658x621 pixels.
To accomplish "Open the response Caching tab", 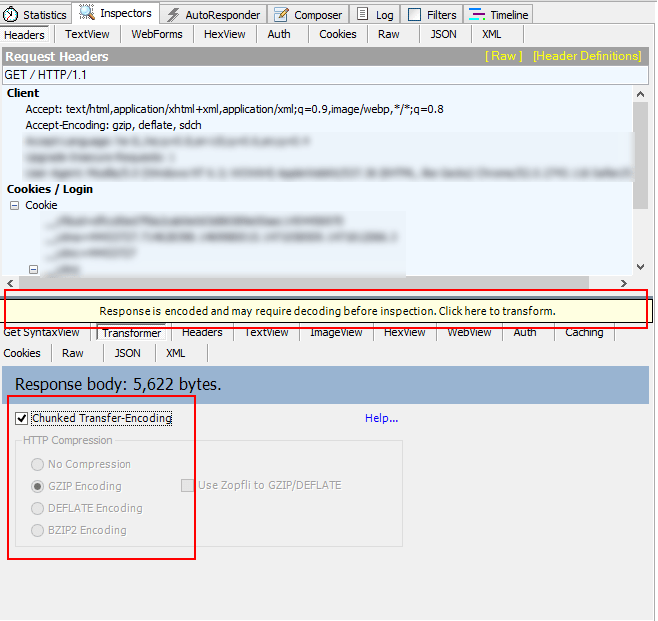I will (x=584, y=332).
